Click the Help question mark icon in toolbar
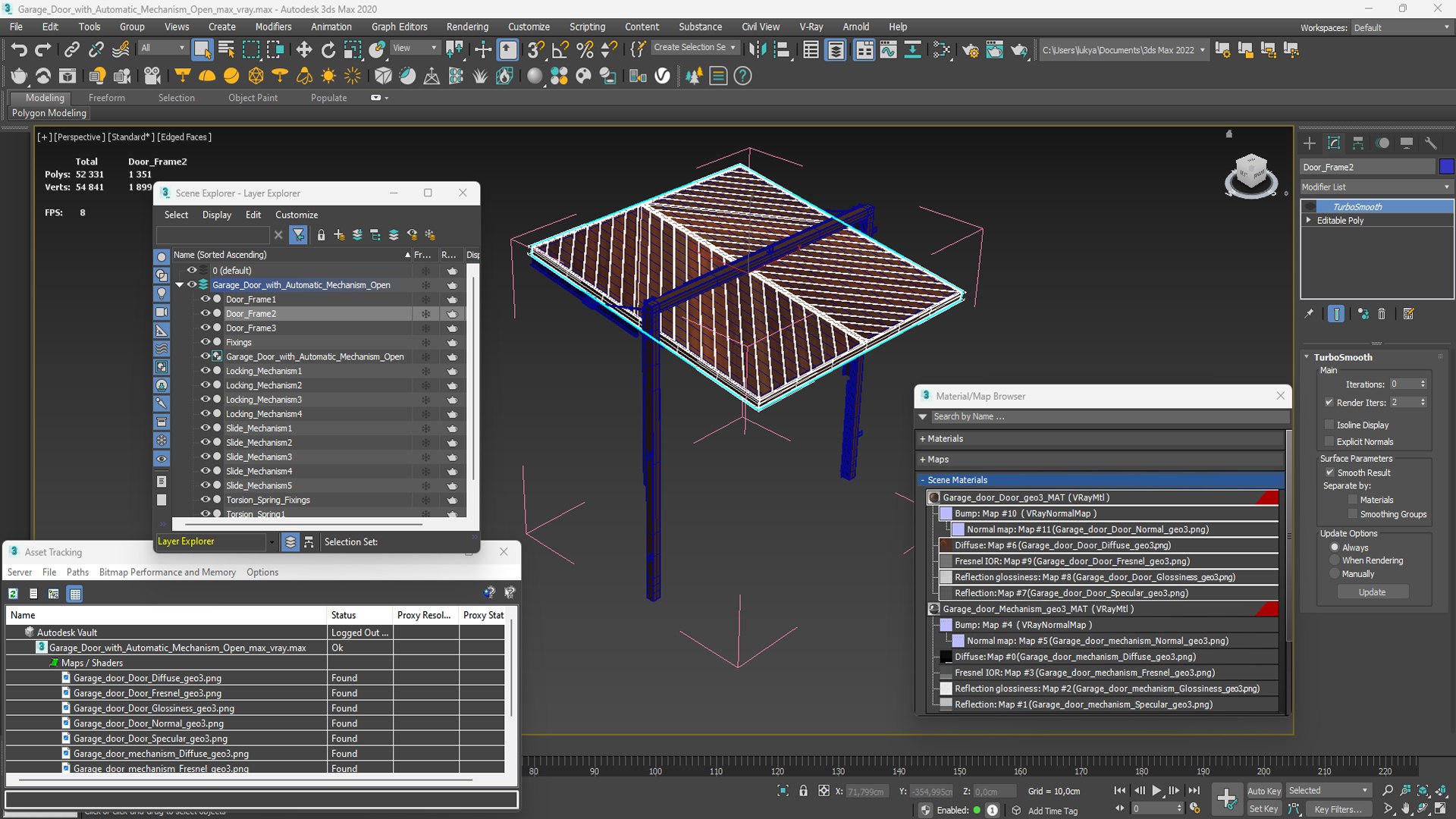This screenshot has height=819, width=1456. pos(743,76)
